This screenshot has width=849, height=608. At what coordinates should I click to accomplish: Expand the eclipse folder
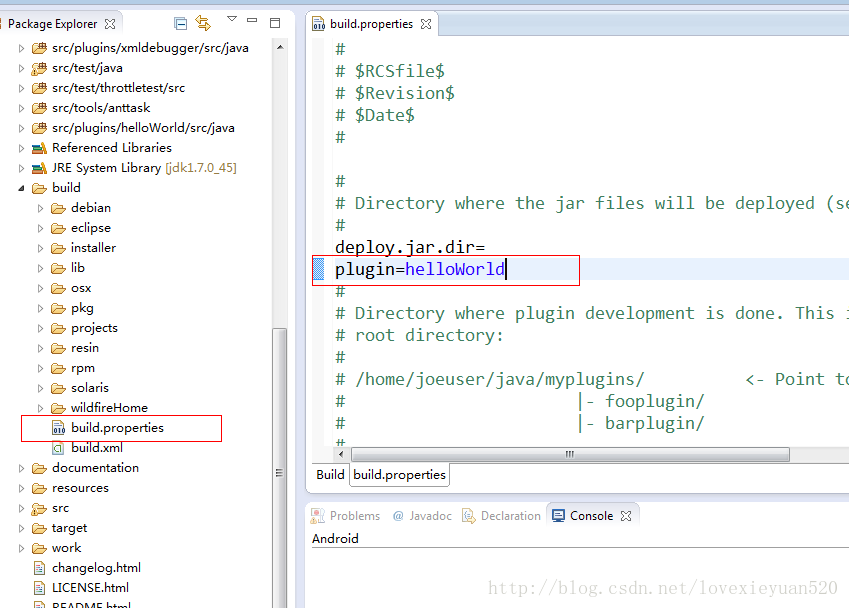40,228
